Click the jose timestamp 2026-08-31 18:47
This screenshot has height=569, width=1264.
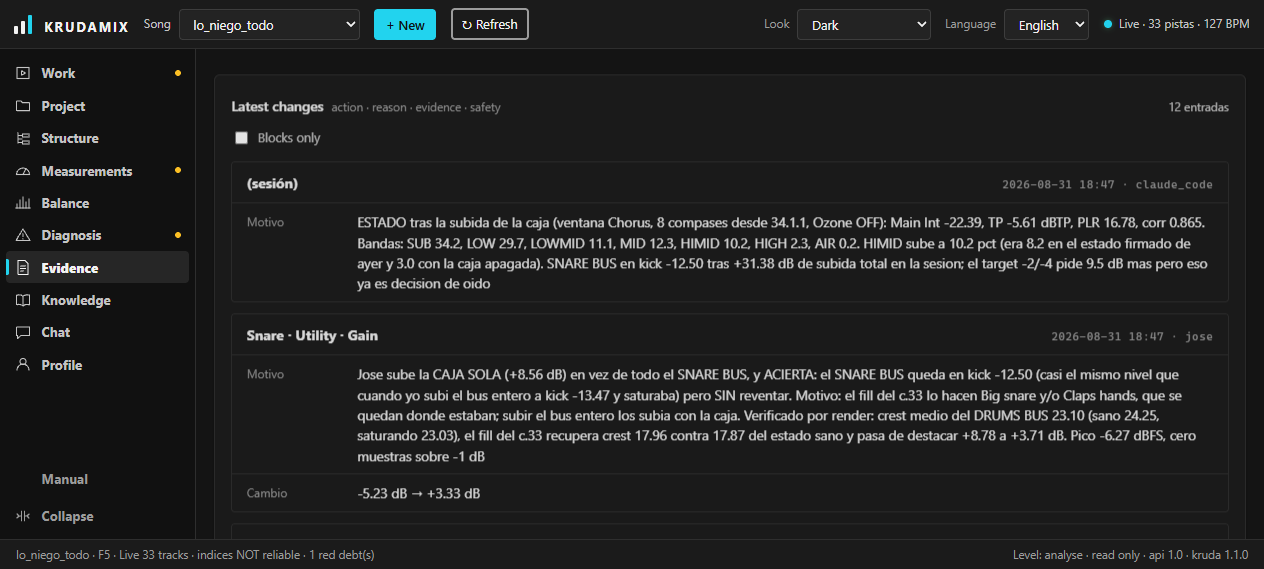click(1132, 337)
